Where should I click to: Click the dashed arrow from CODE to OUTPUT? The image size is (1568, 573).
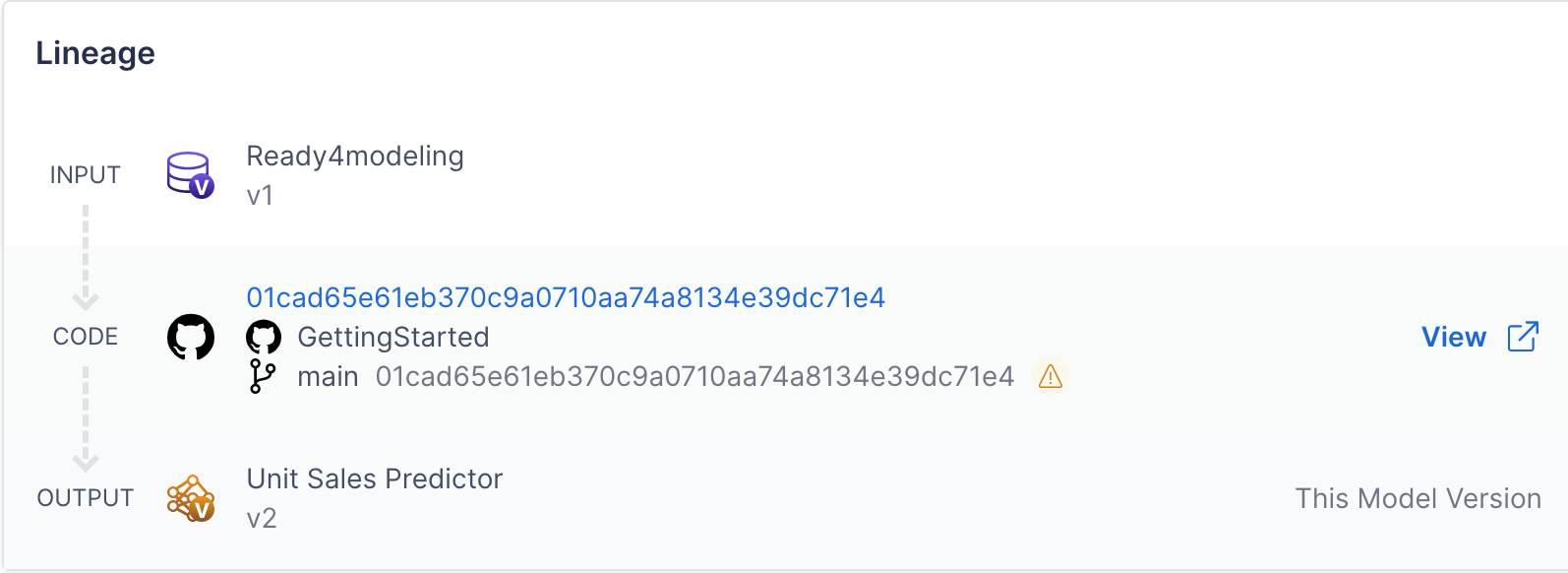click(86, 417)
